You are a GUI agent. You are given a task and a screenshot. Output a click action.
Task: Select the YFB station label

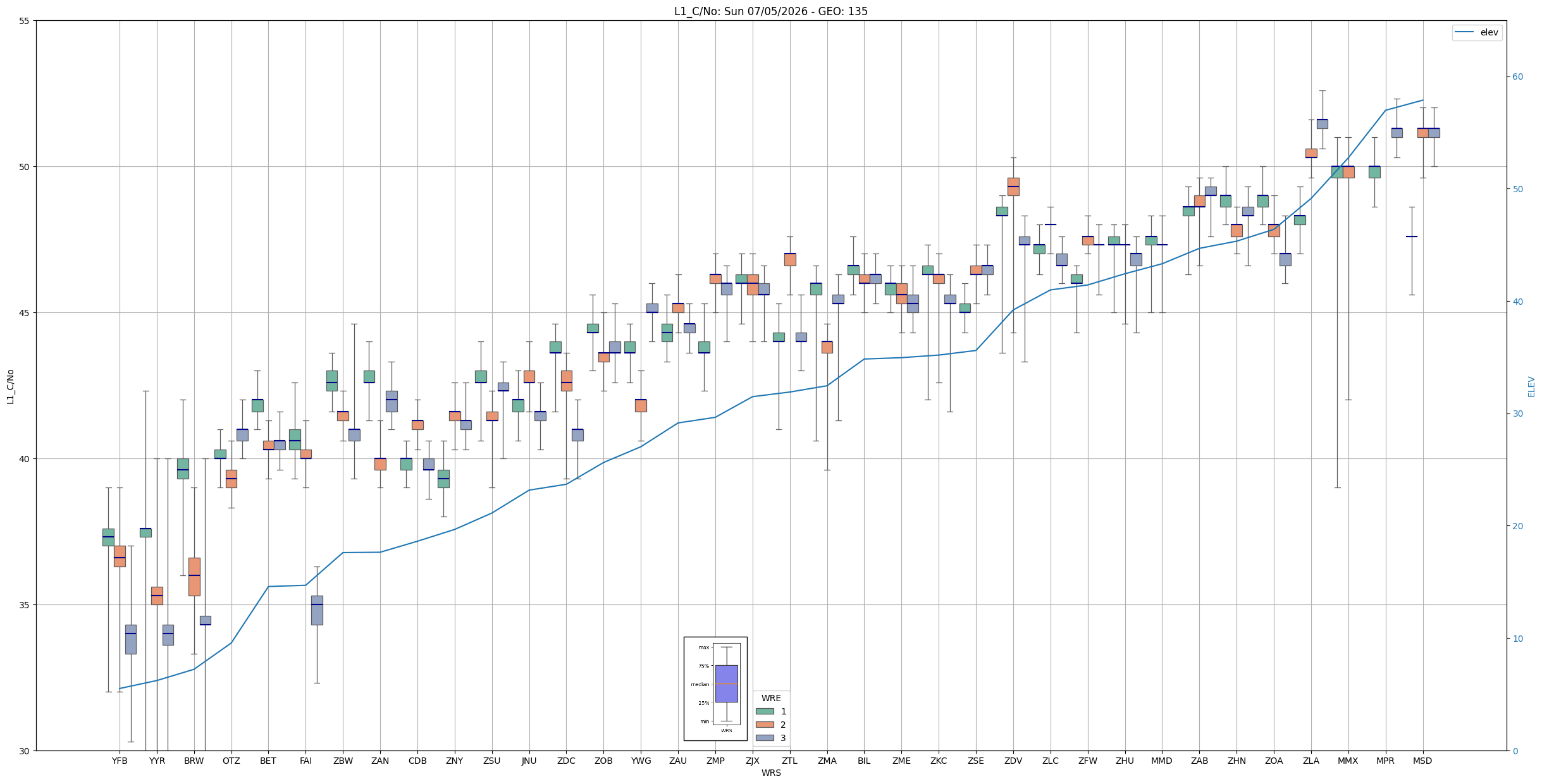coord(120,761)
